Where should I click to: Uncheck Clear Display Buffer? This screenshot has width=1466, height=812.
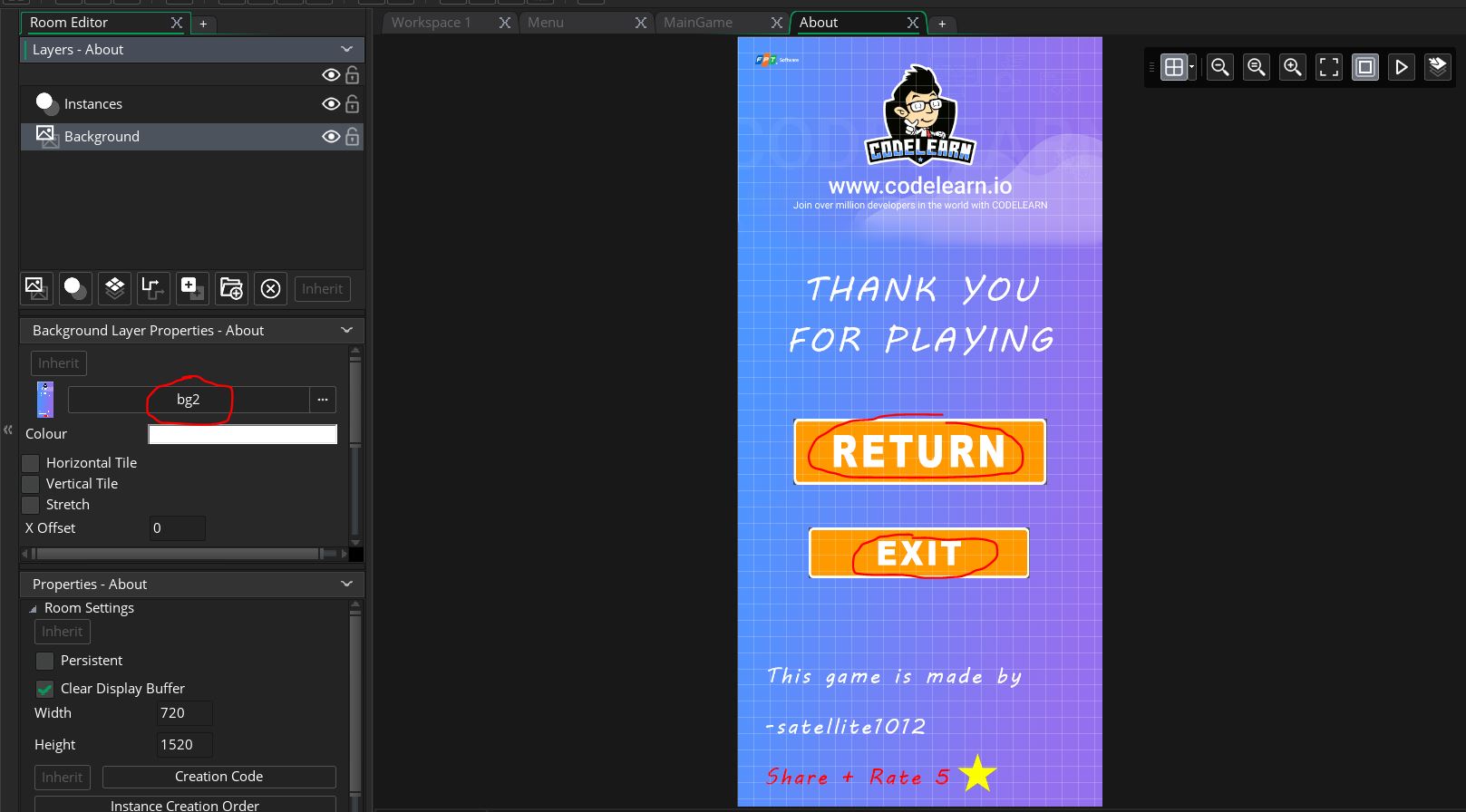pos(44,689)
